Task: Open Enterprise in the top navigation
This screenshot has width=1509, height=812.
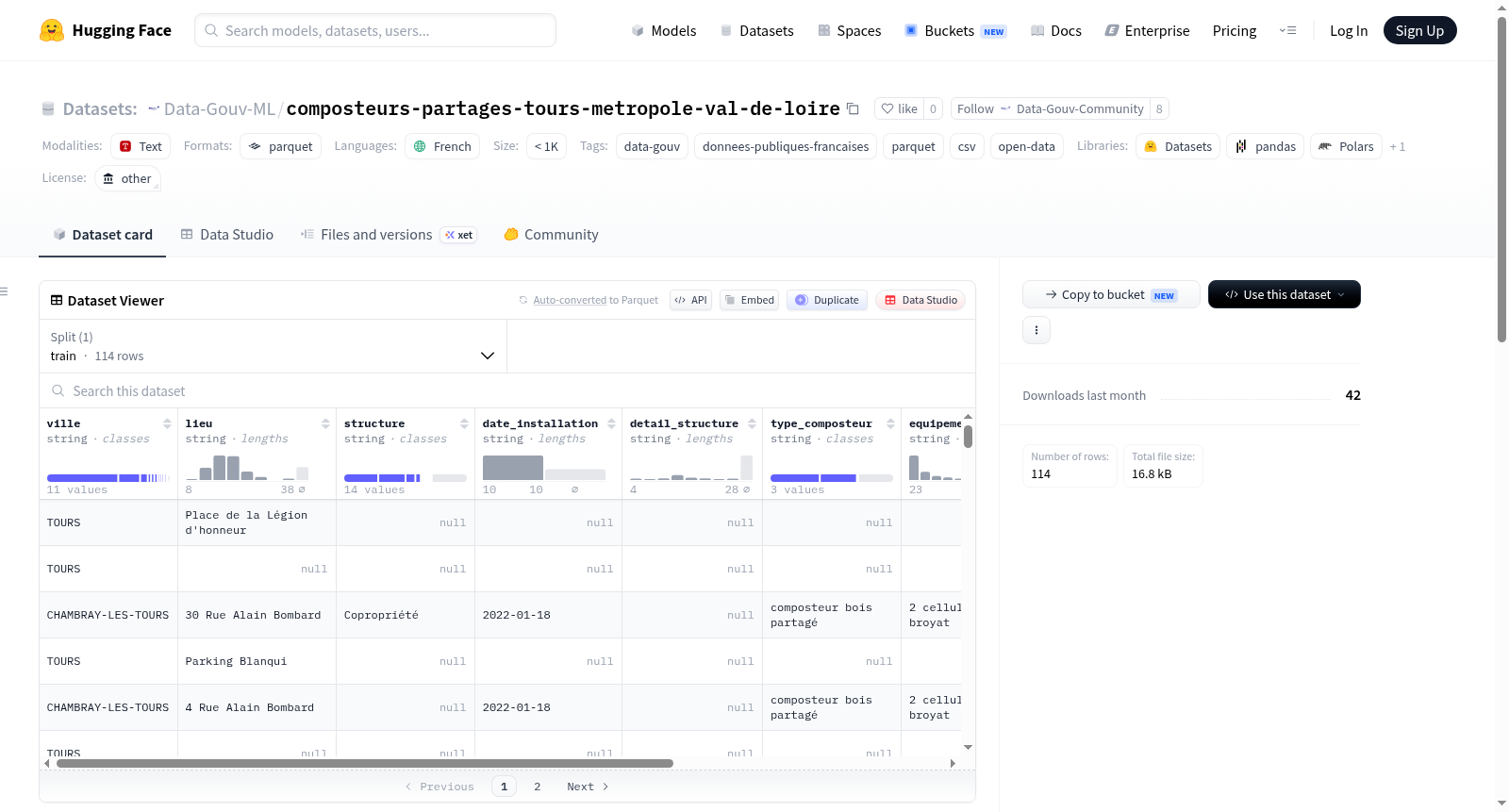Action: point(1147,30)
